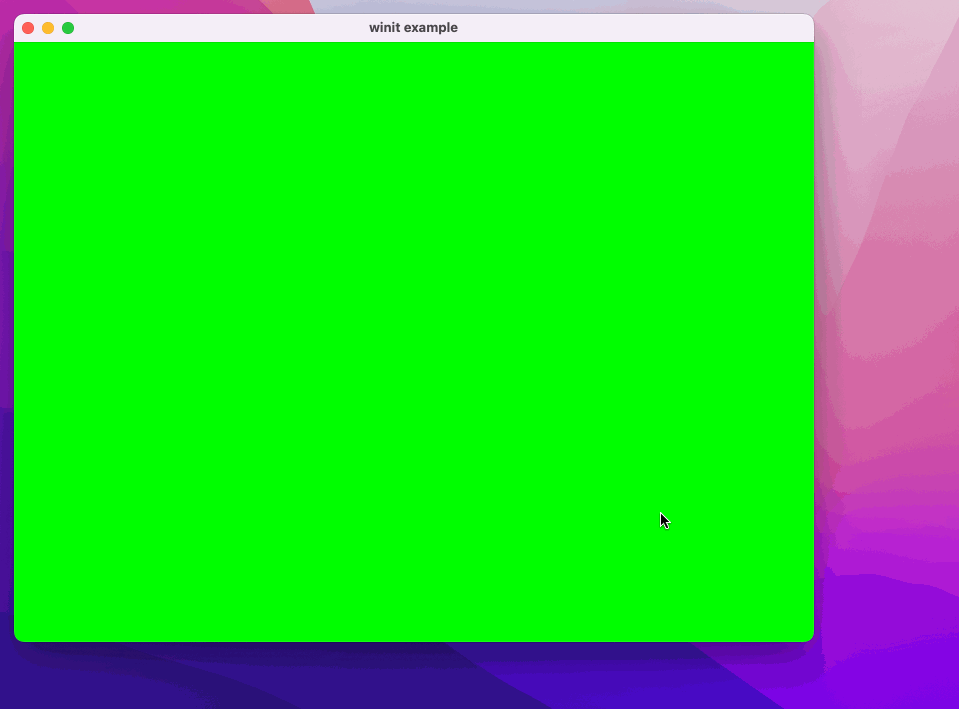The width and height of the screenshot is (959, 709).
Task: Close the winit example window
Action: coord(28,28)
